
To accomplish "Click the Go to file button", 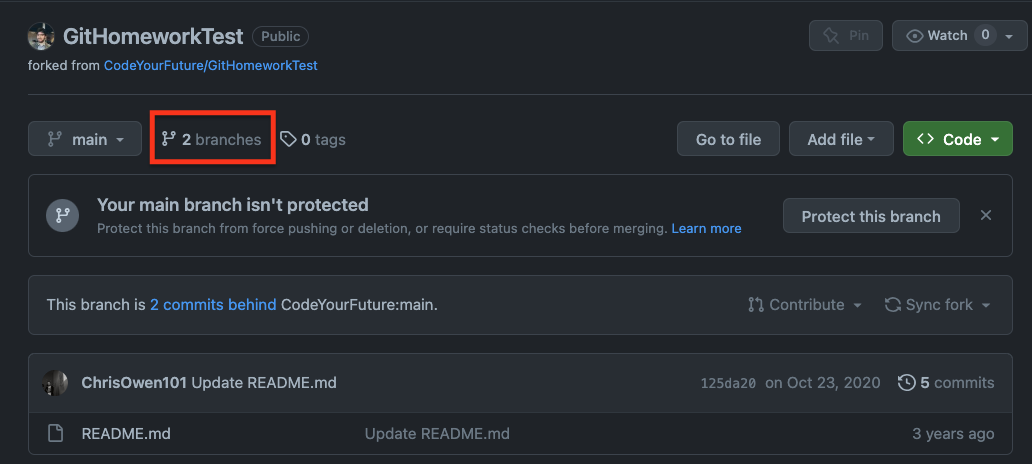I will (x=728, y=140).
